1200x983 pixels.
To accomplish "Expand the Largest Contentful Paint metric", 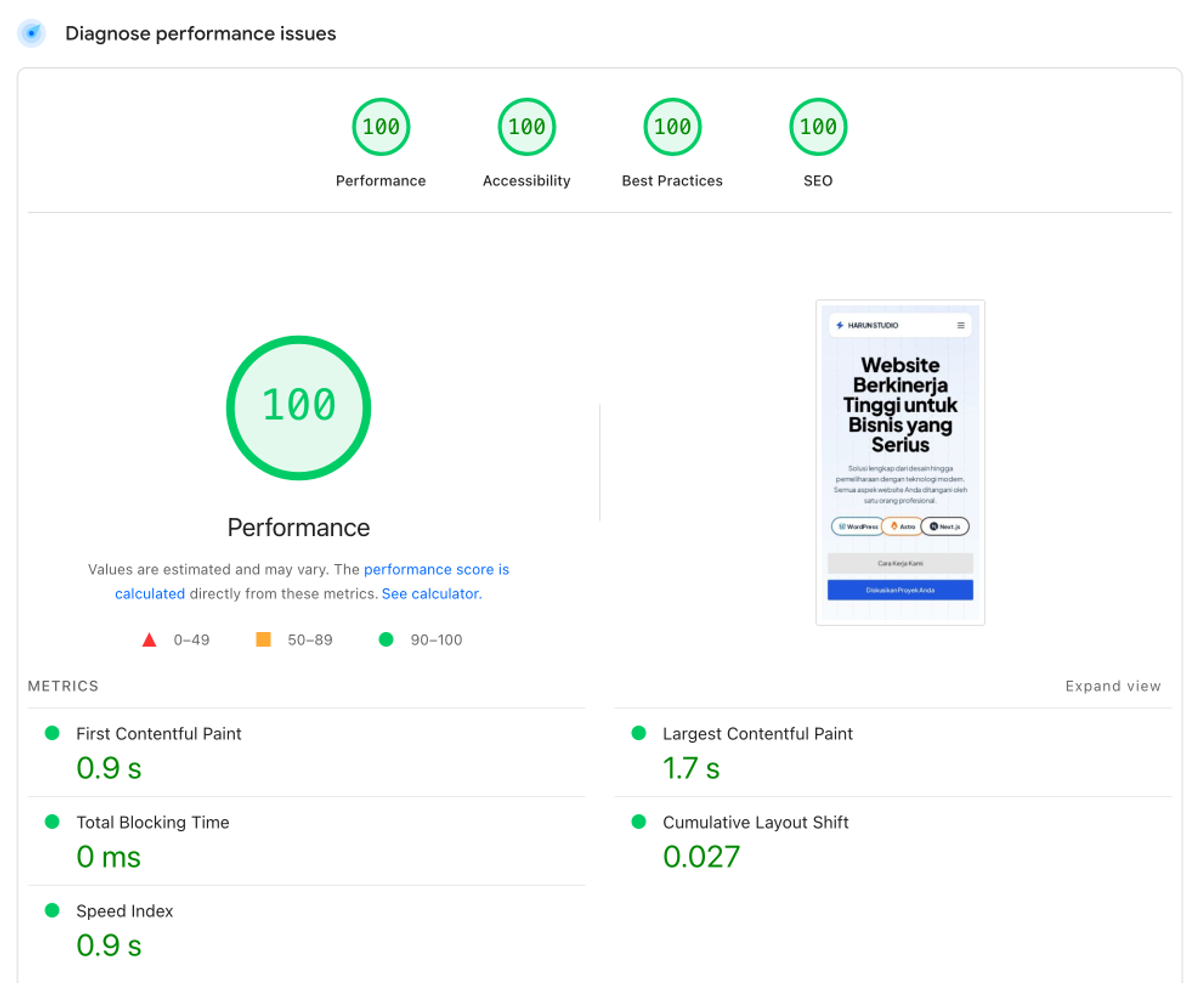I will (757, 734).
